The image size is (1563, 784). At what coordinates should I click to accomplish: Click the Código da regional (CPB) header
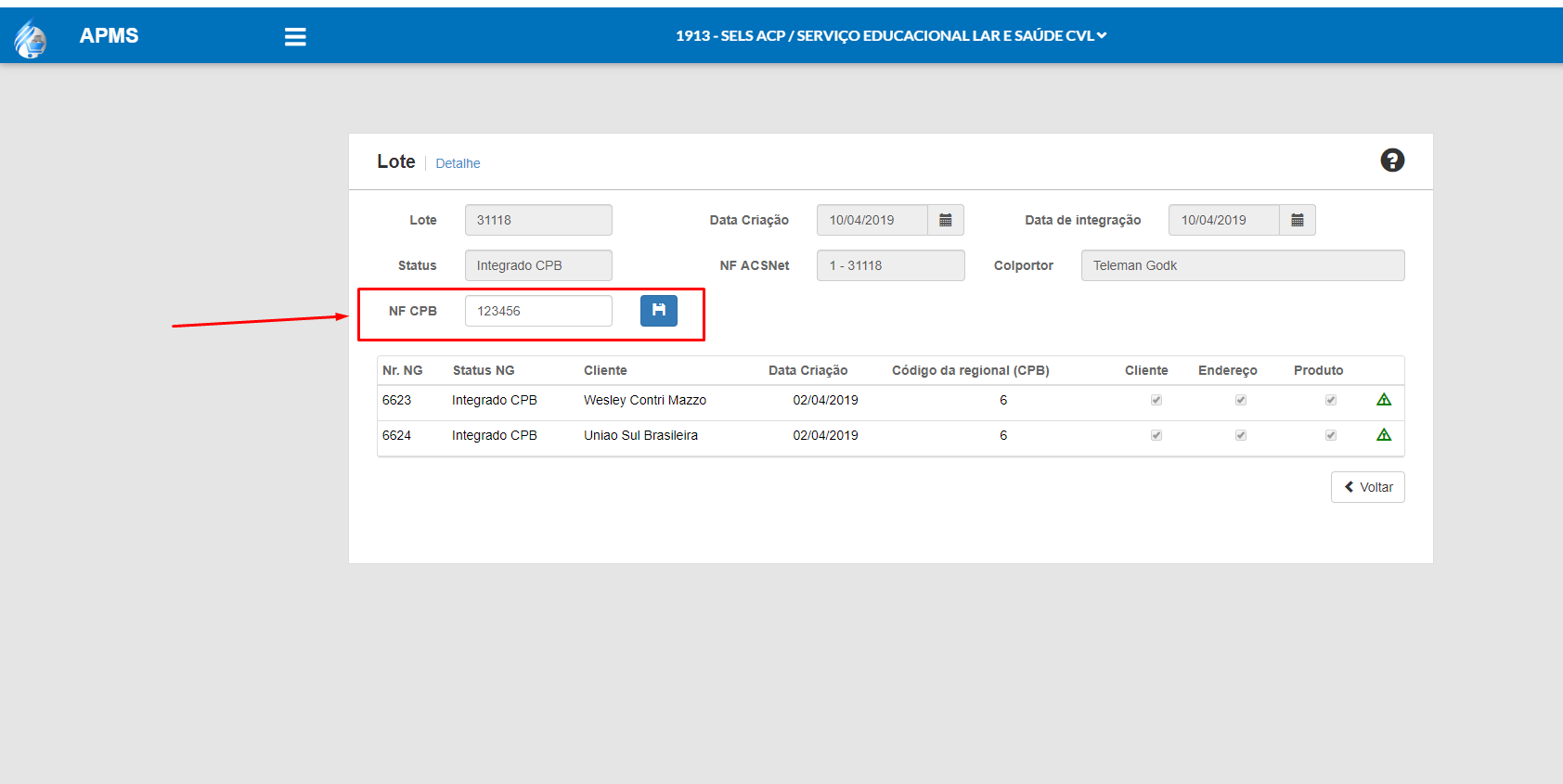(971, 370)
